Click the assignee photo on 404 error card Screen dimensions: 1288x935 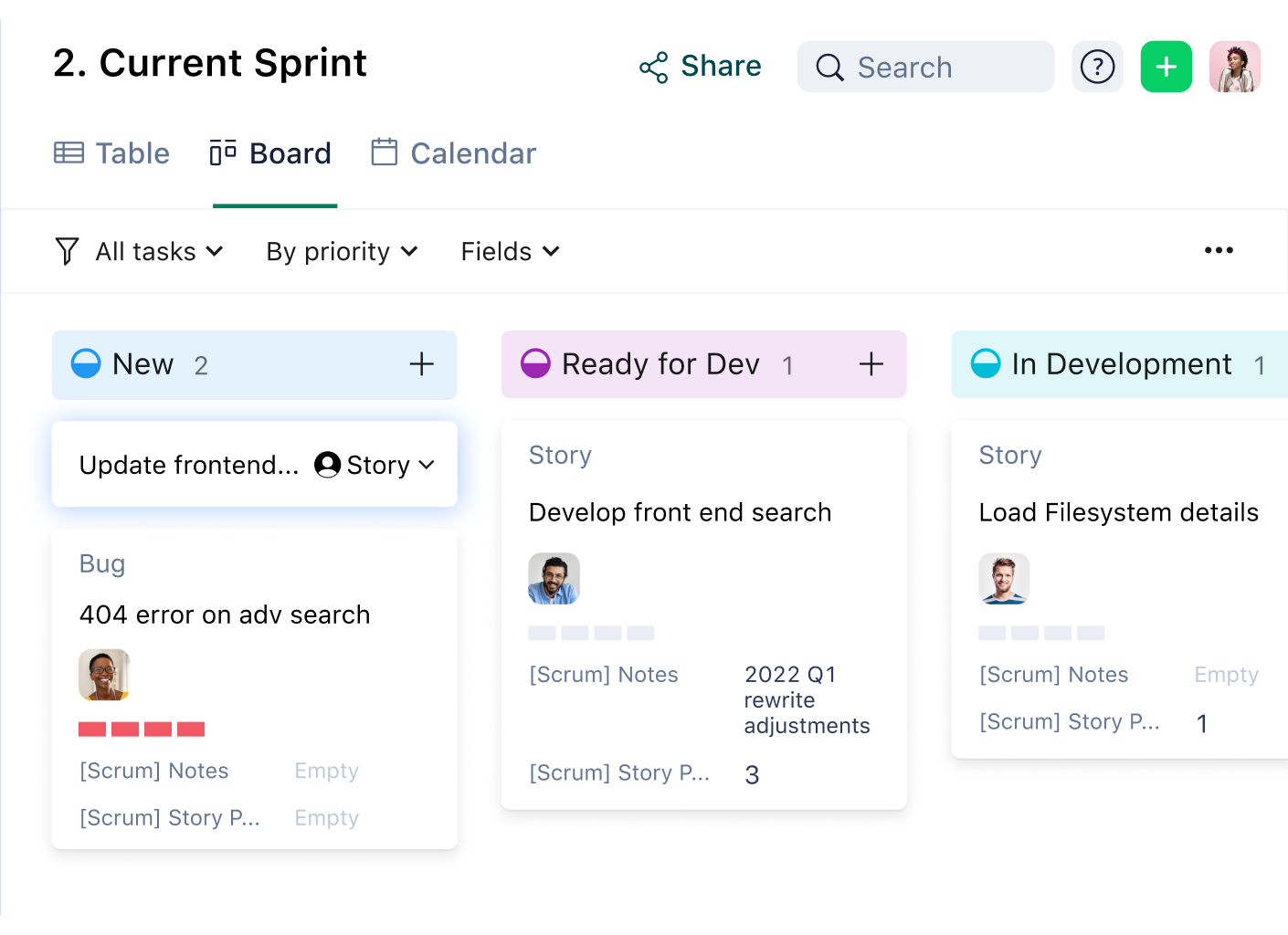tap(104, 675)
